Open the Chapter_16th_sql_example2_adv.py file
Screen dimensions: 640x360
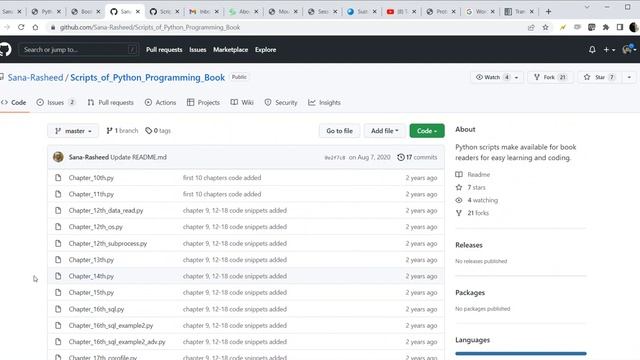(x=117, y=342)
